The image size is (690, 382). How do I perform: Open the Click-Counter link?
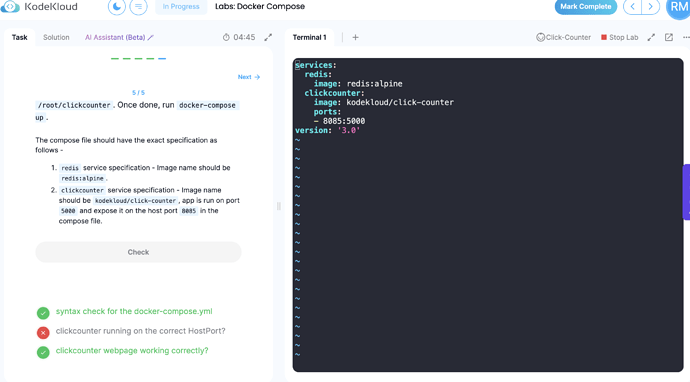pos(563,37)
